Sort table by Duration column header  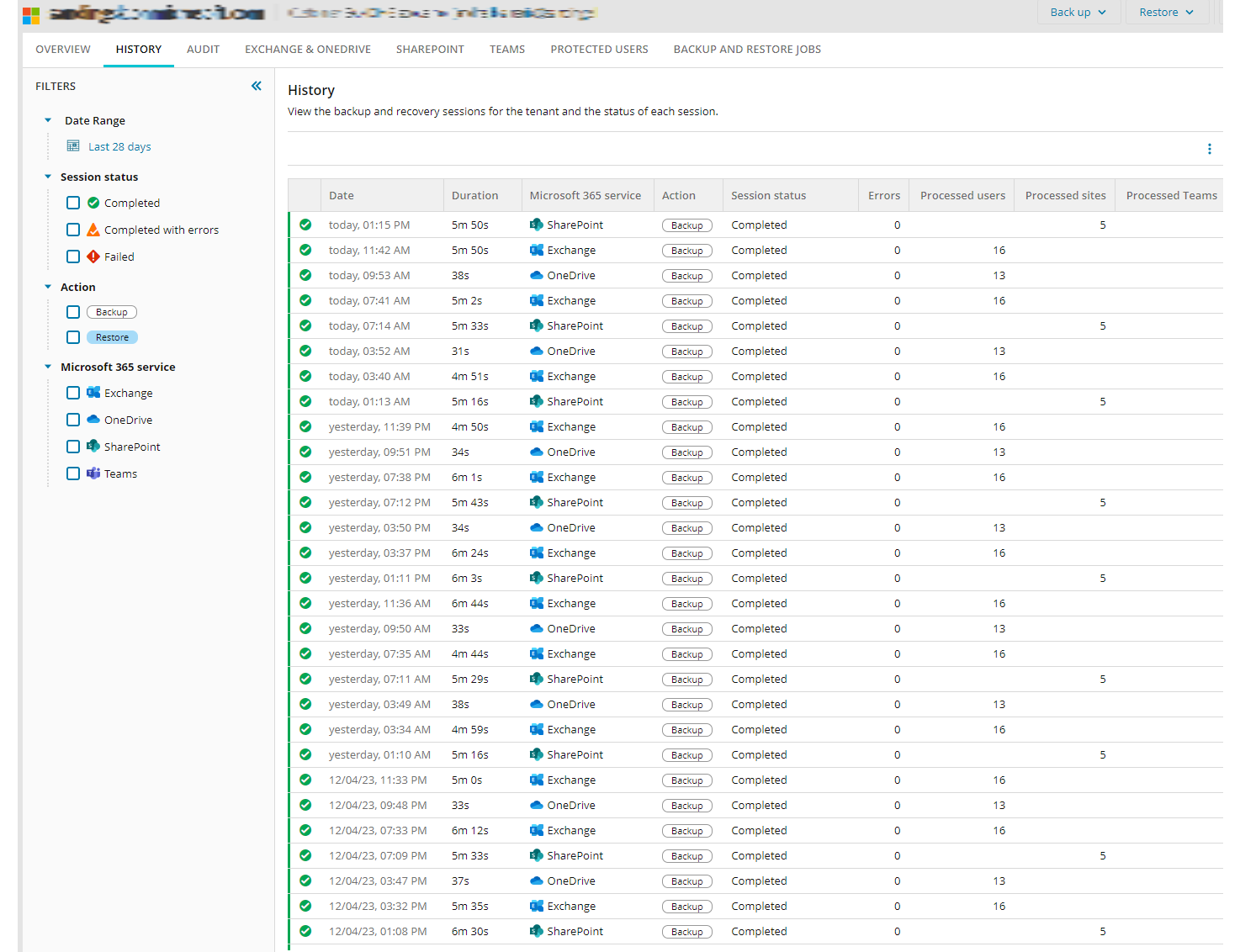(474, 195)
